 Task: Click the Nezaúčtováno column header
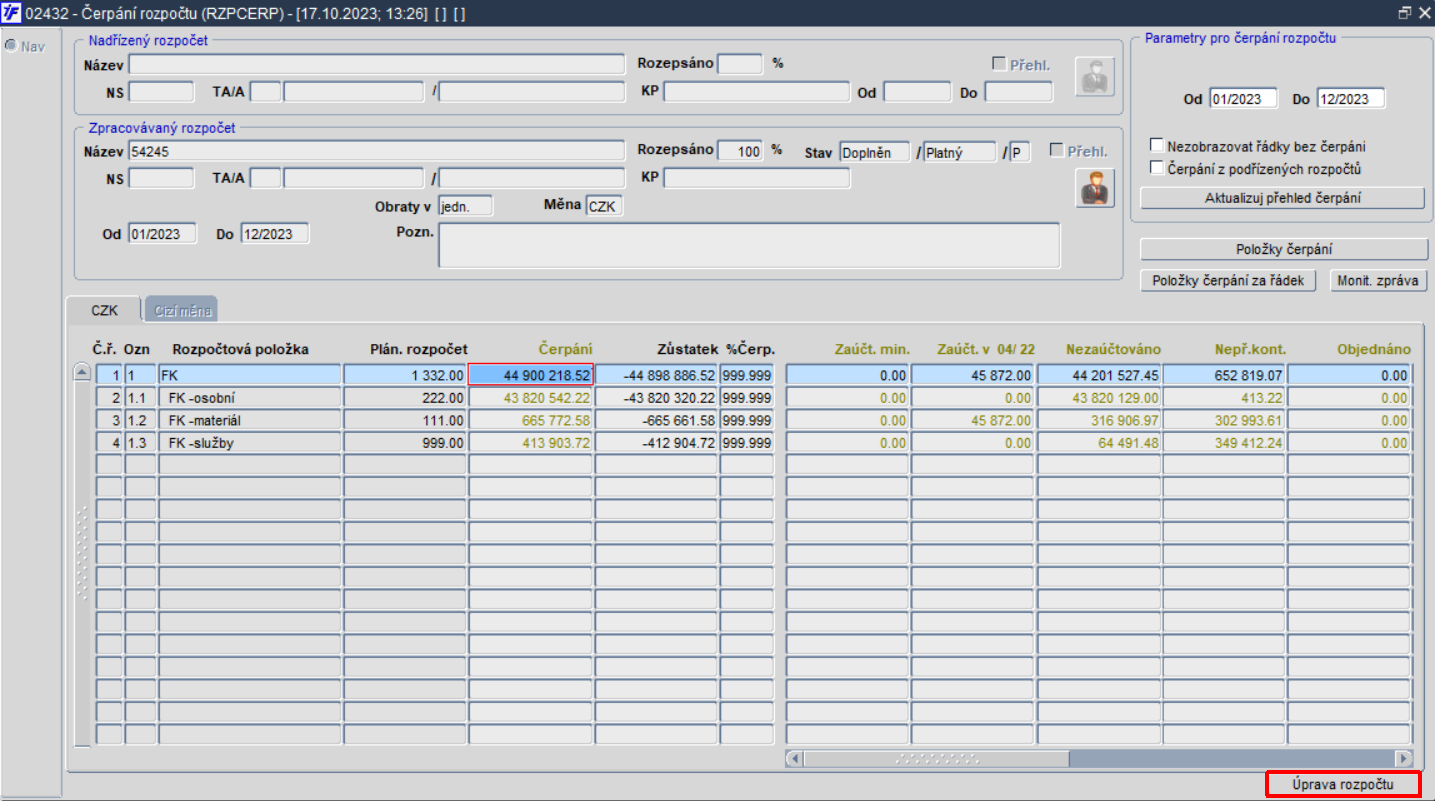pos(1113,349)
